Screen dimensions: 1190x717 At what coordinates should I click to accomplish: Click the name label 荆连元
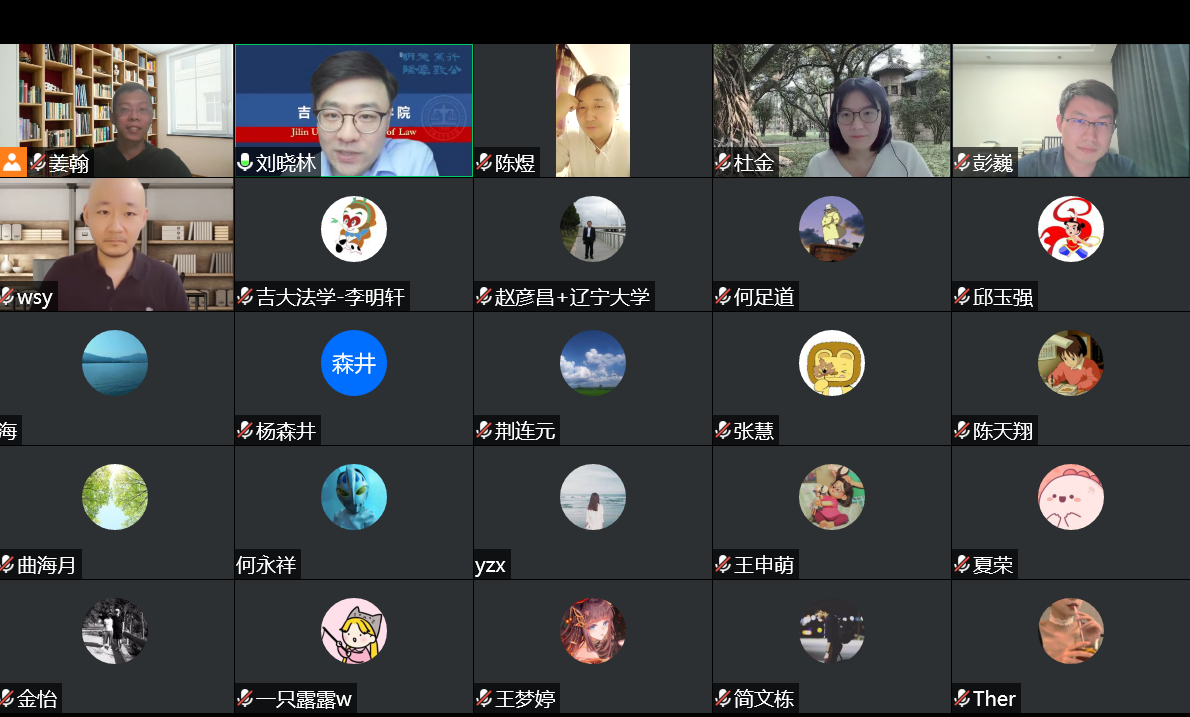pyautogui.click(x=525, y=431)
